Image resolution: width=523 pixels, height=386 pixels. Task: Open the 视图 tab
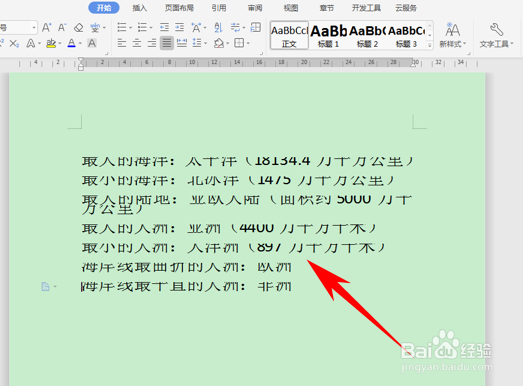point(291,8)
